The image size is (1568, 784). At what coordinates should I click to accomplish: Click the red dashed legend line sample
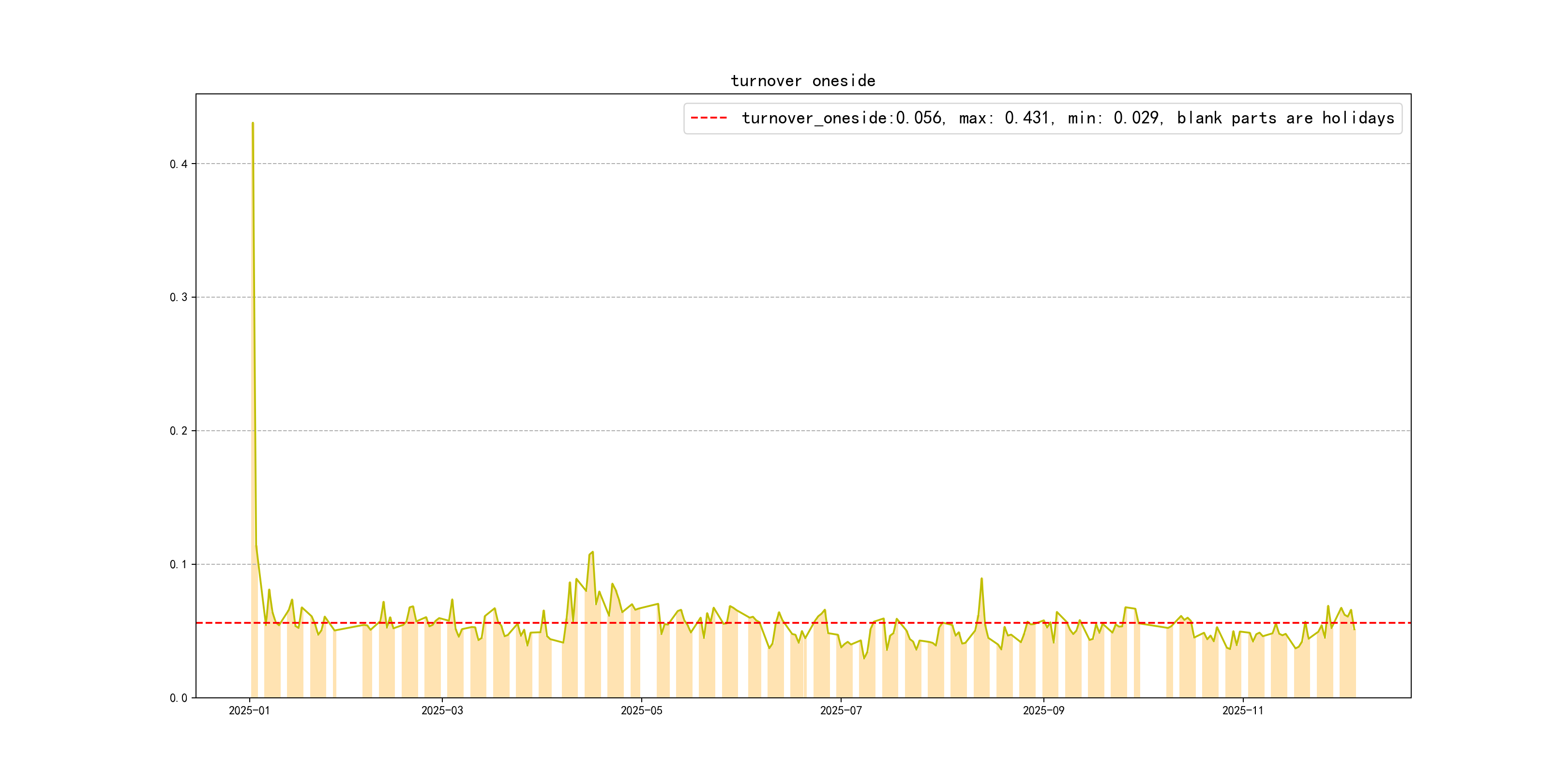point(709,118)
